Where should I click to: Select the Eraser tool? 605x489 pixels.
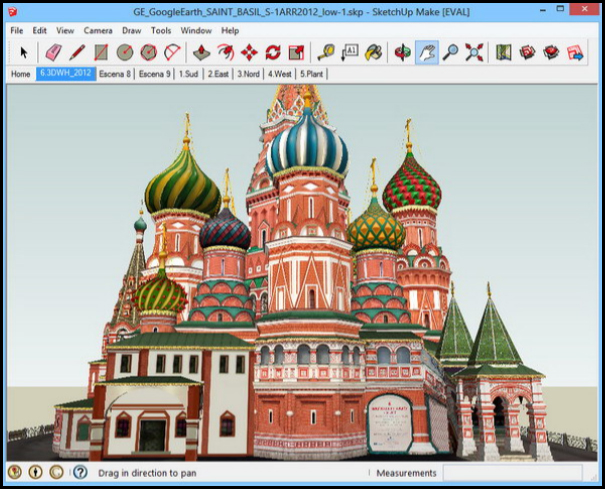click(x=53, y=52)
